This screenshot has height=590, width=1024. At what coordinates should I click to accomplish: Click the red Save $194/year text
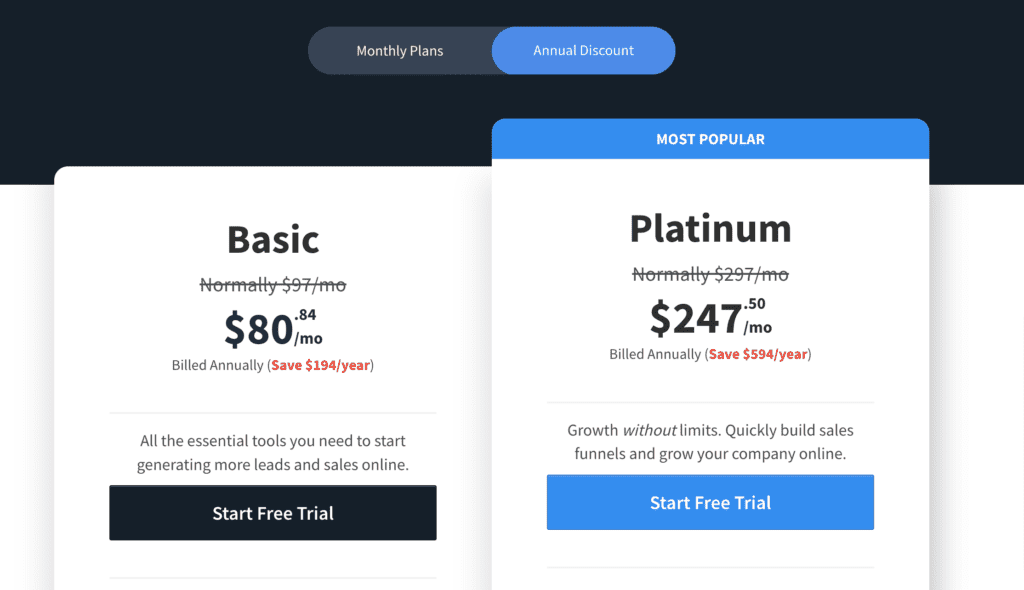pos(321,365)
